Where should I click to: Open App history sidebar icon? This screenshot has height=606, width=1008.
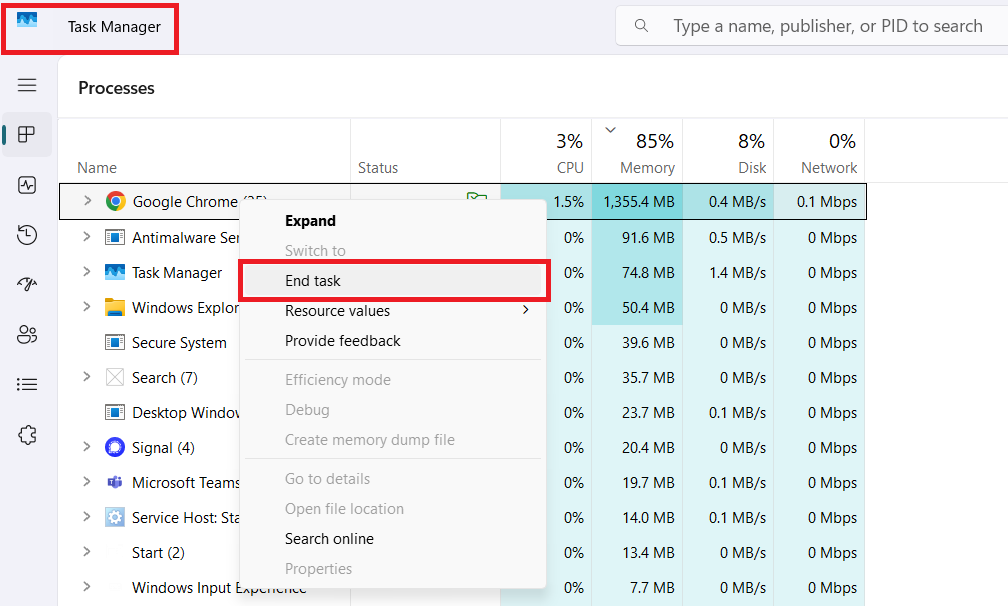[x=27, y=235]
